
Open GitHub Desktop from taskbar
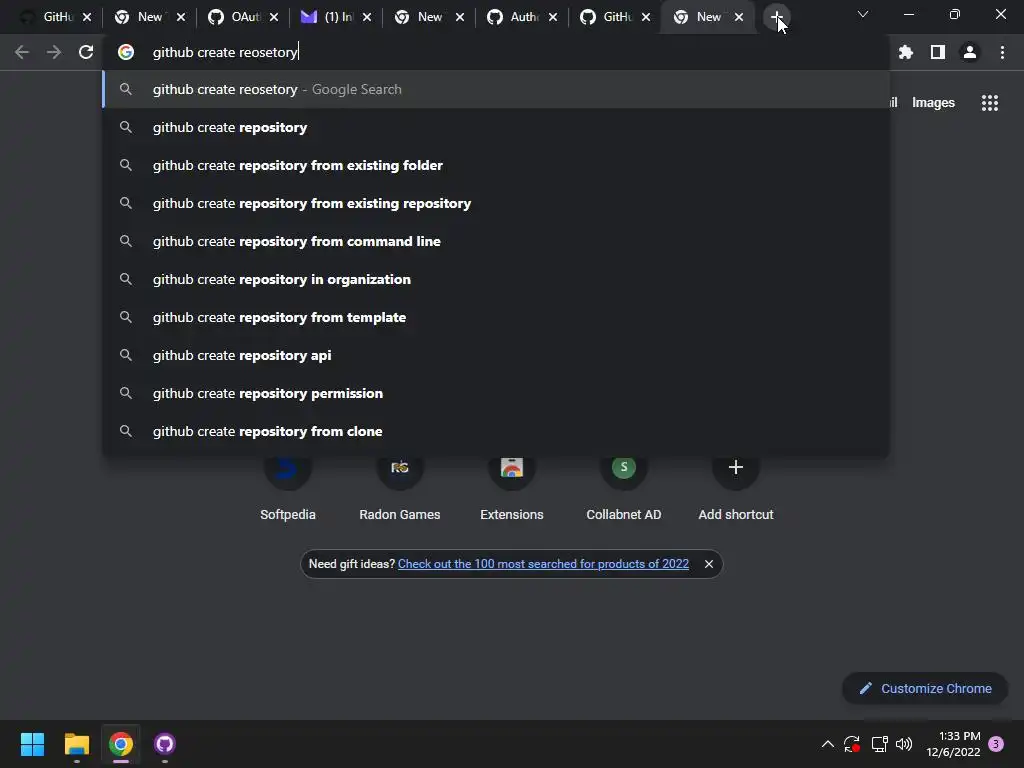[165, 744]
